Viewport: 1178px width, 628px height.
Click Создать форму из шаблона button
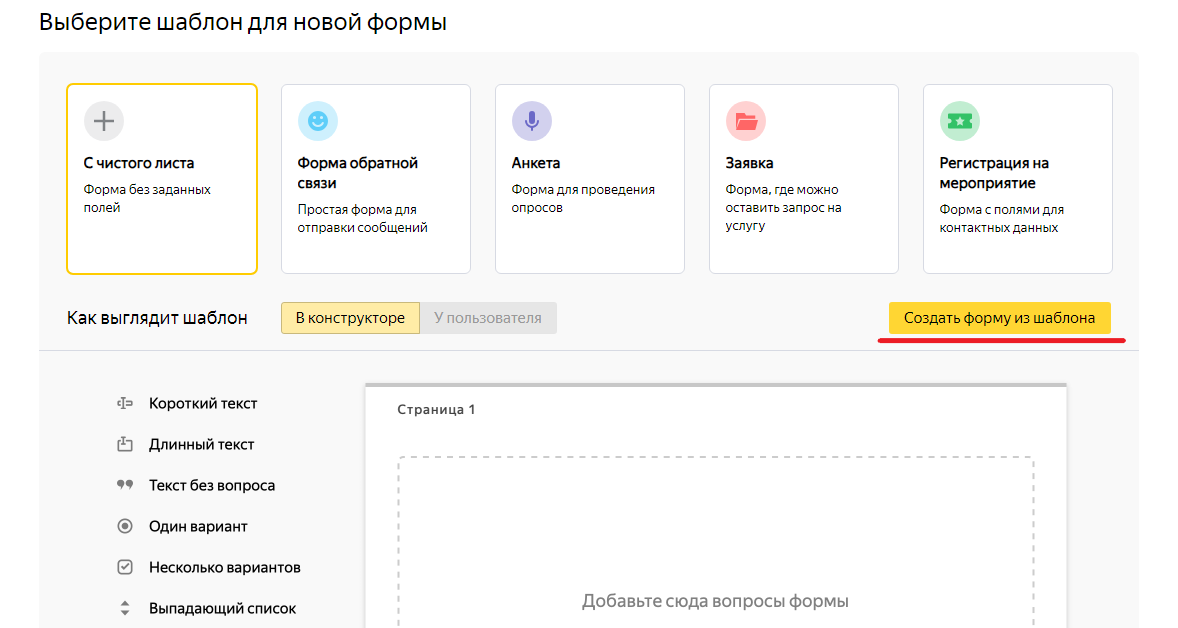[x=999, y=318]
